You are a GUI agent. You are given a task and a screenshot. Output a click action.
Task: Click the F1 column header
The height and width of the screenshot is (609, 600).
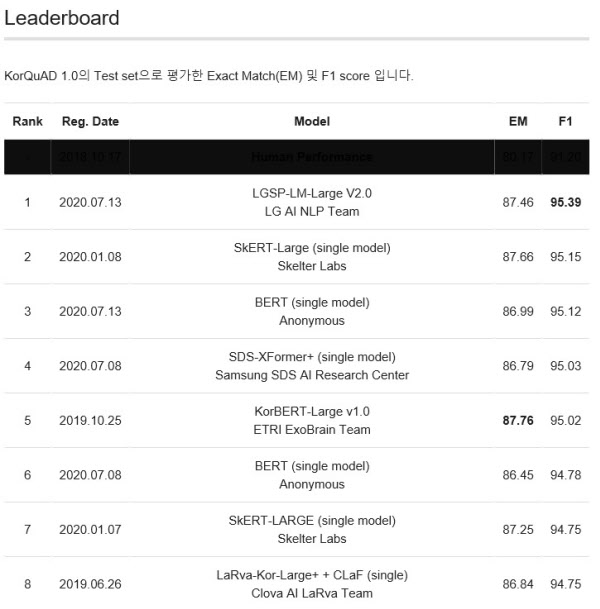click(x=565, y=121)
